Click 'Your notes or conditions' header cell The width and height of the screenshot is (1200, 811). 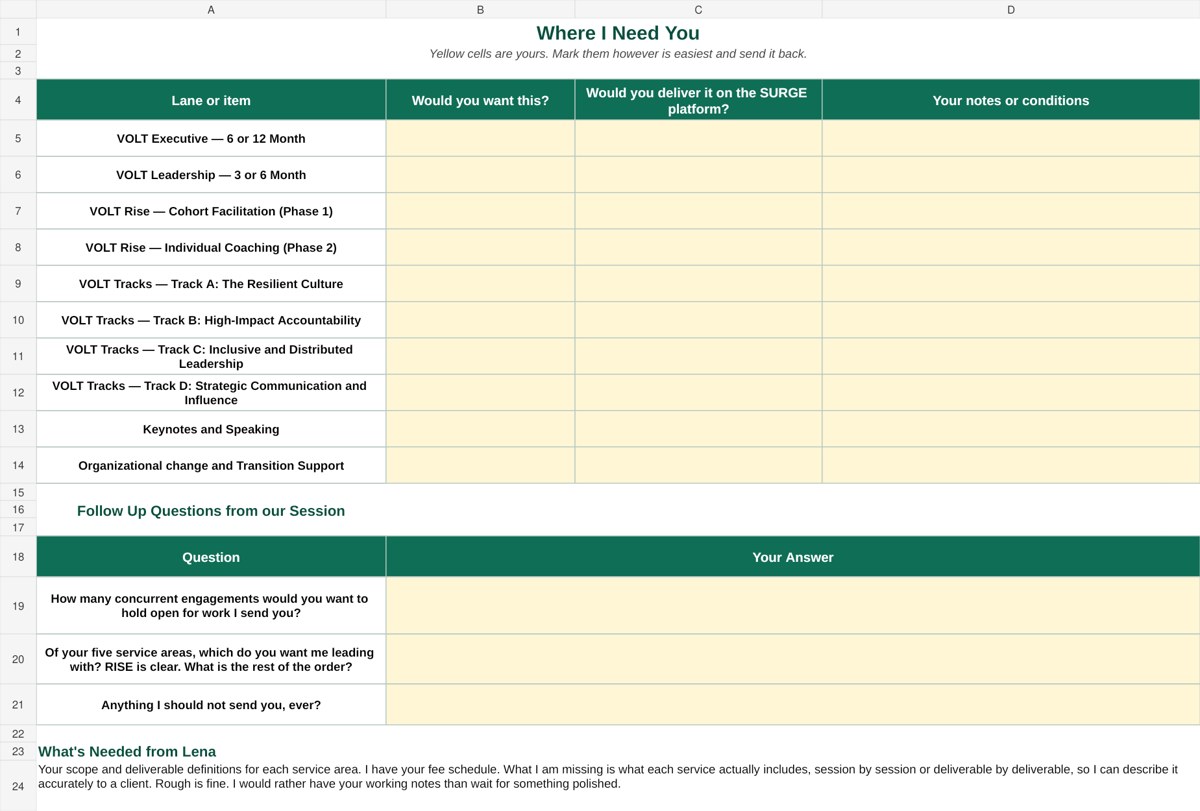pyautogui.click(x=1011, y=100)
